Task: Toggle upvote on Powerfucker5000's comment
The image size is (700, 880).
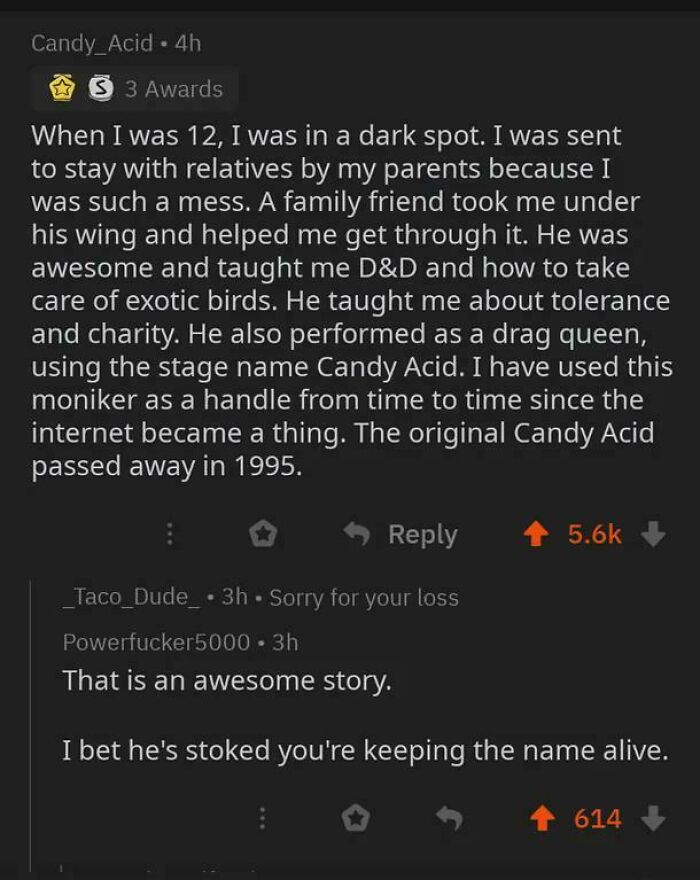Action: click(542, 818)
